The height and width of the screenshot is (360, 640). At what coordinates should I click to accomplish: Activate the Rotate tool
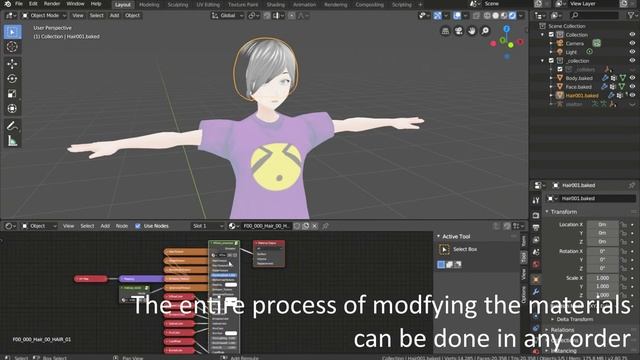[12, 78]
